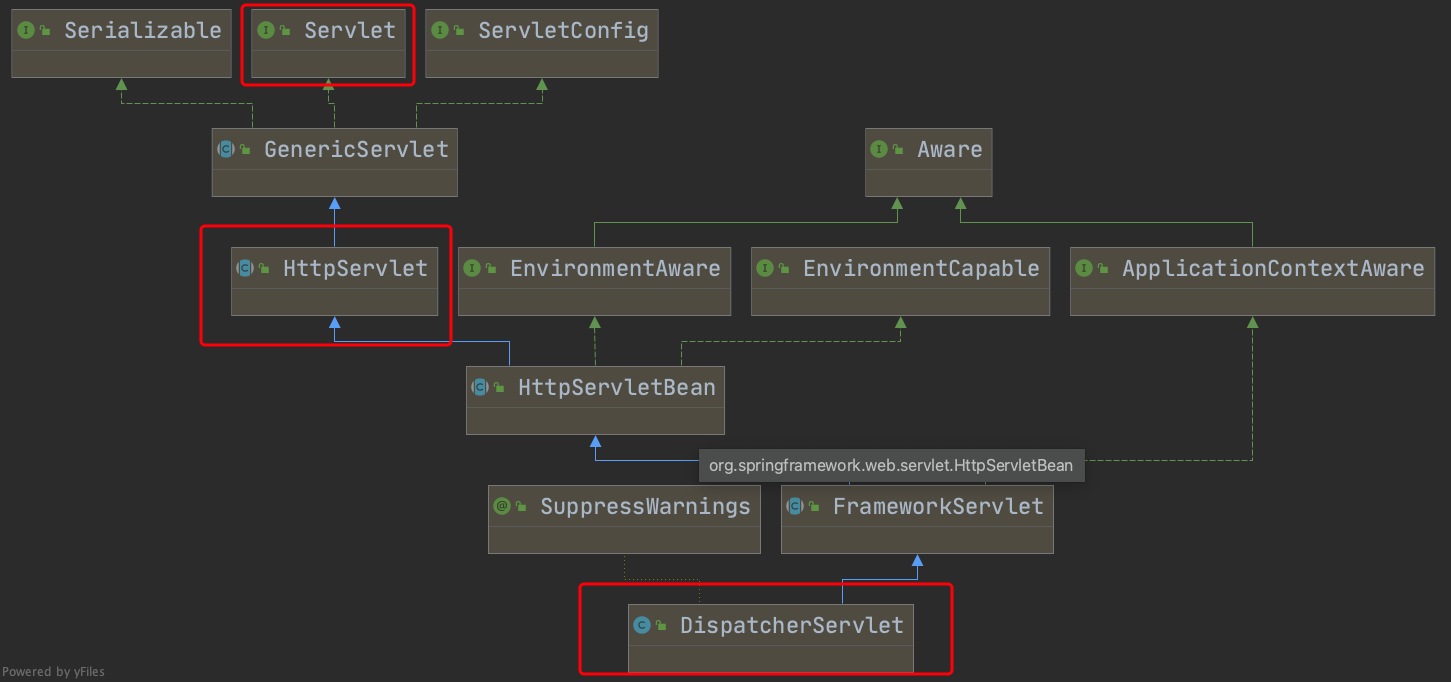Click the class icon beside DispatcherServlet

pyautogui.click(x=642, y=625)
